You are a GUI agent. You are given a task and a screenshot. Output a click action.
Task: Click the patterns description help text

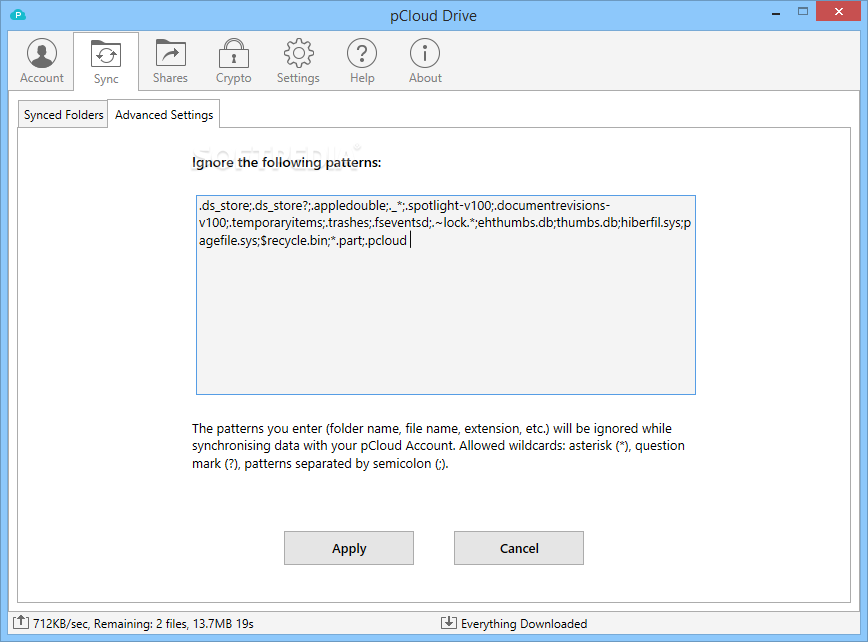coord(438,446)
